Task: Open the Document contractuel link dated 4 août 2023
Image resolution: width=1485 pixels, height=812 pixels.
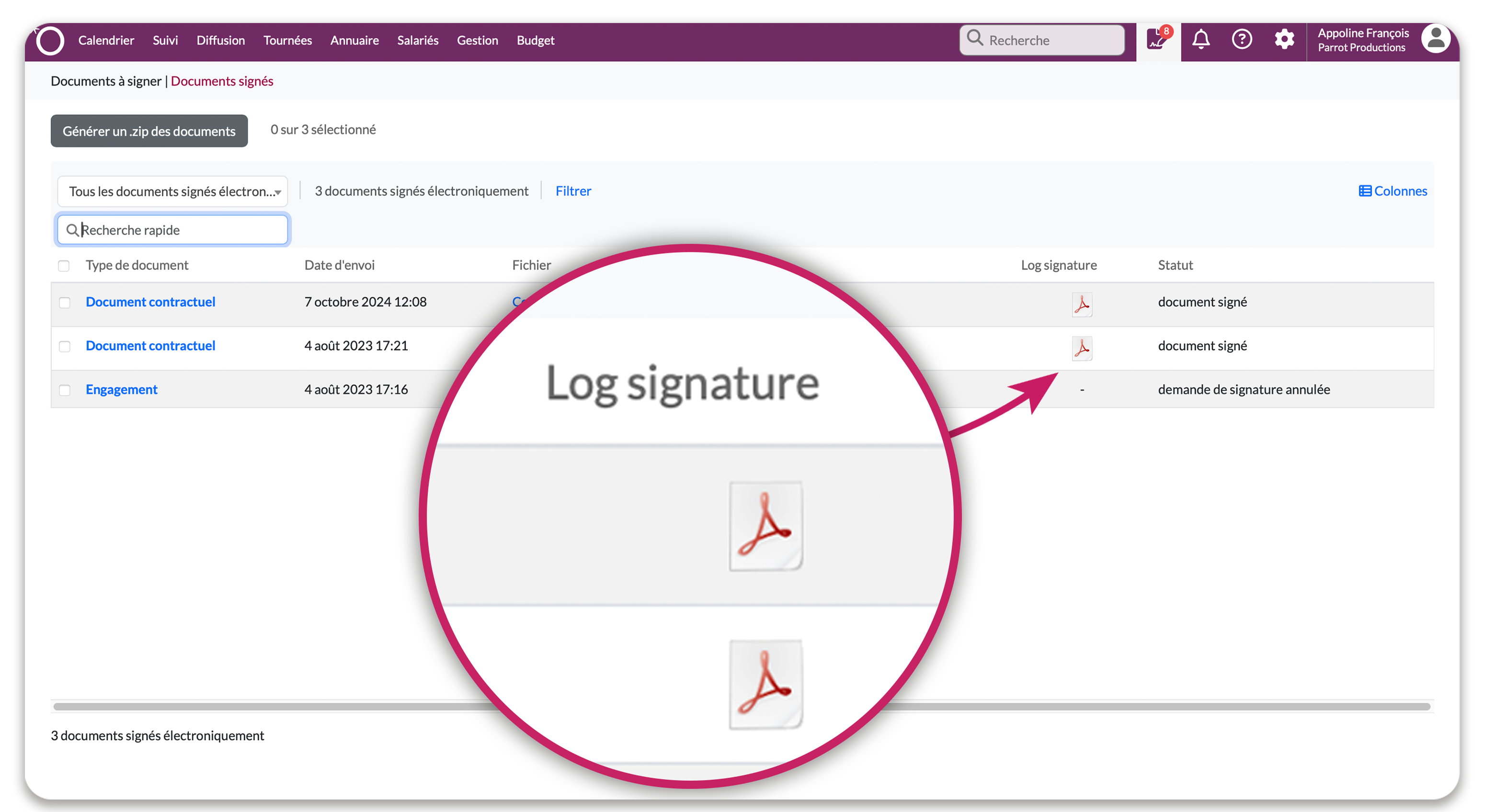Action: coord(150,345)
